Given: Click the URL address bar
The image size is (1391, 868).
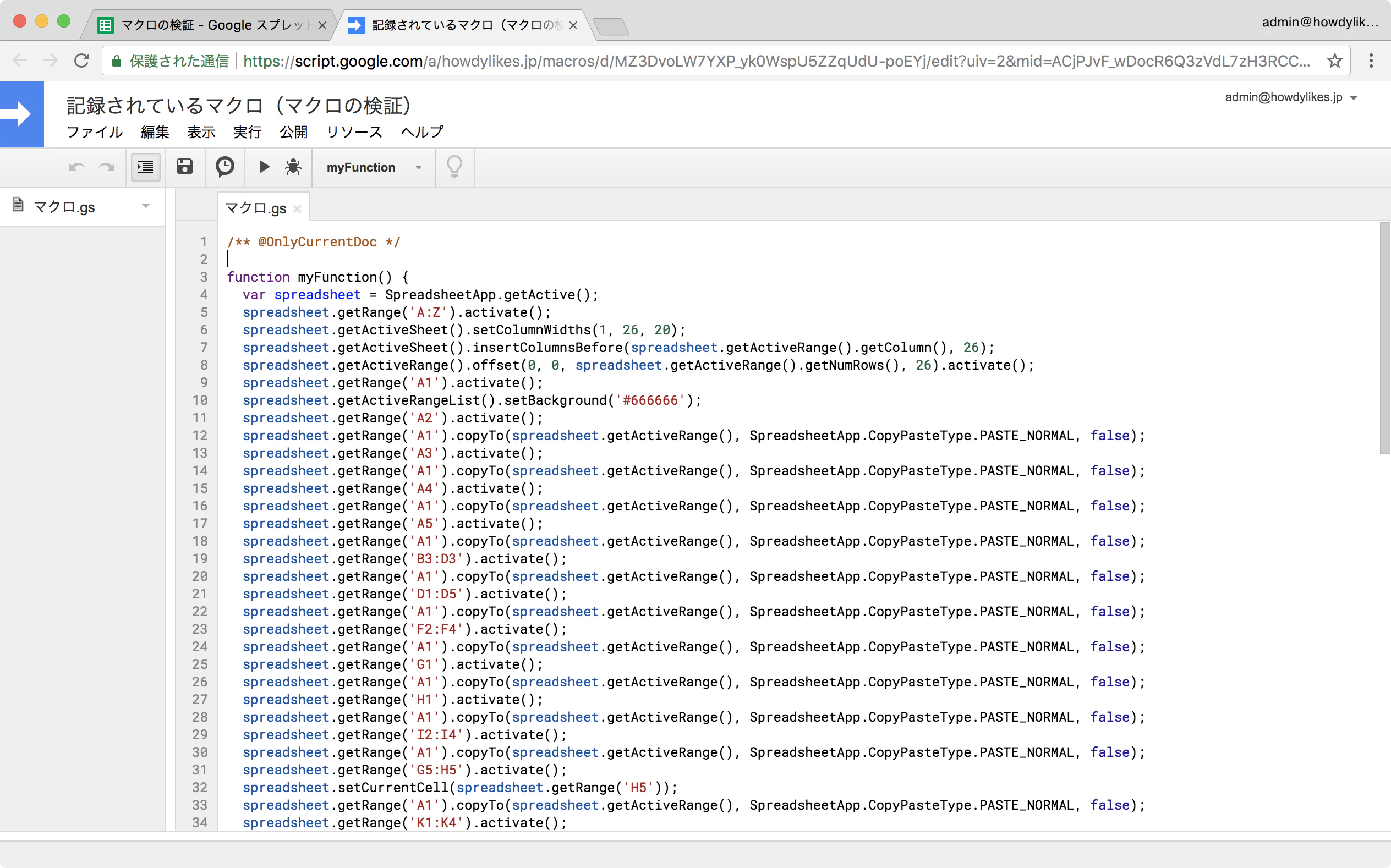Looking at the screenshot, I should pyautogui.click(x=726, y=61).
